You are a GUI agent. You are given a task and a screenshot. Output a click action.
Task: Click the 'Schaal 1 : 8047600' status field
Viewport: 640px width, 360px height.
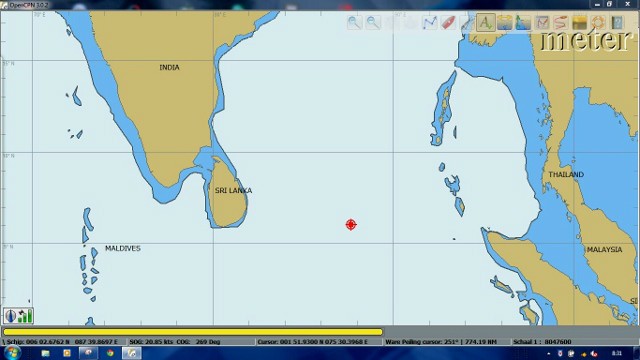574,342
